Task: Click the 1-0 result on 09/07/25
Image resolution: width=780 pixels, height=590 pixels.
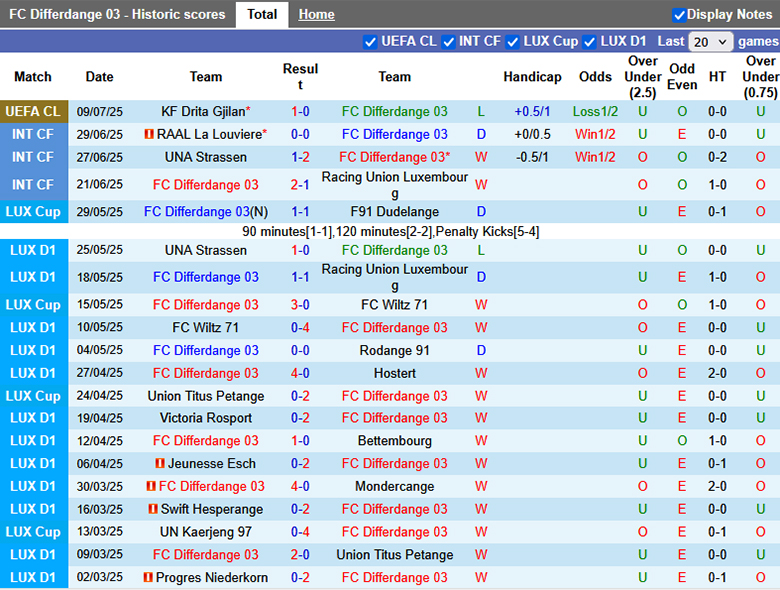Action: click(x=300, y=111)
